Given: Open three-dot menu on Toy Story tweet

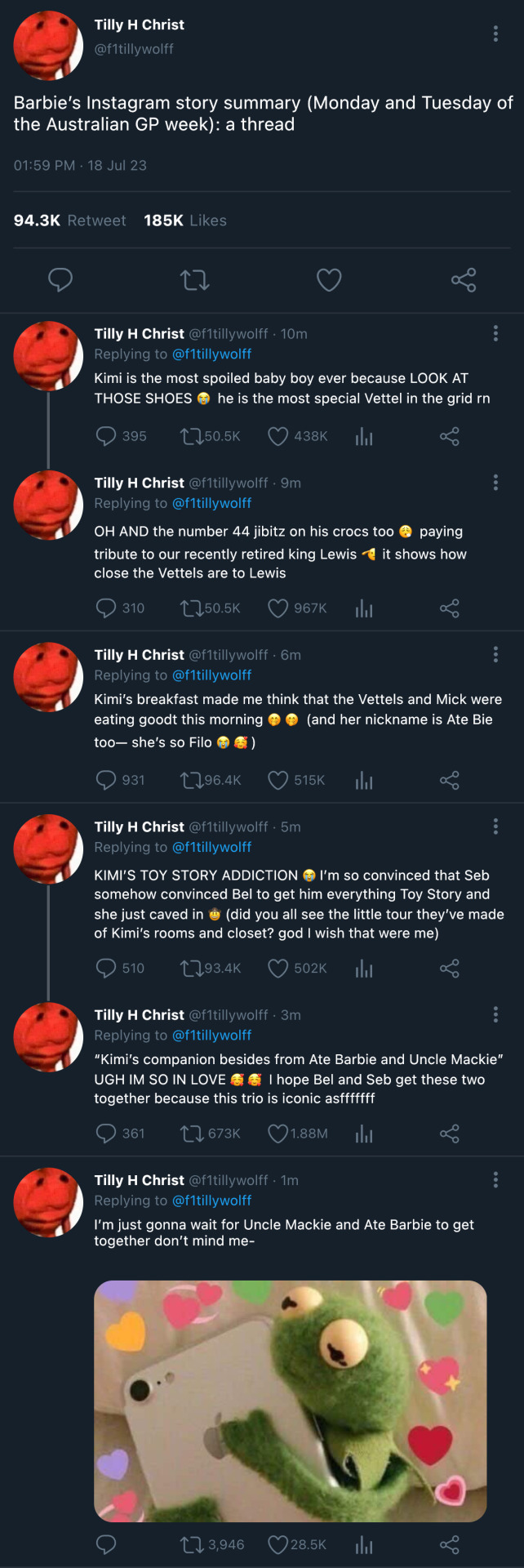Looking at the screenshot, I should tap(495, 826).
